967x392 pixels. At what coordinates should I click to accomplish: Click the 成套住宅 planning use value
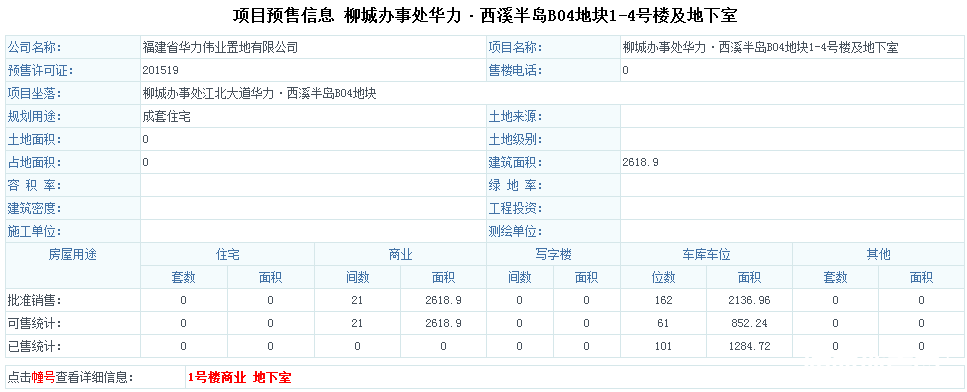(x=166, y=116)
